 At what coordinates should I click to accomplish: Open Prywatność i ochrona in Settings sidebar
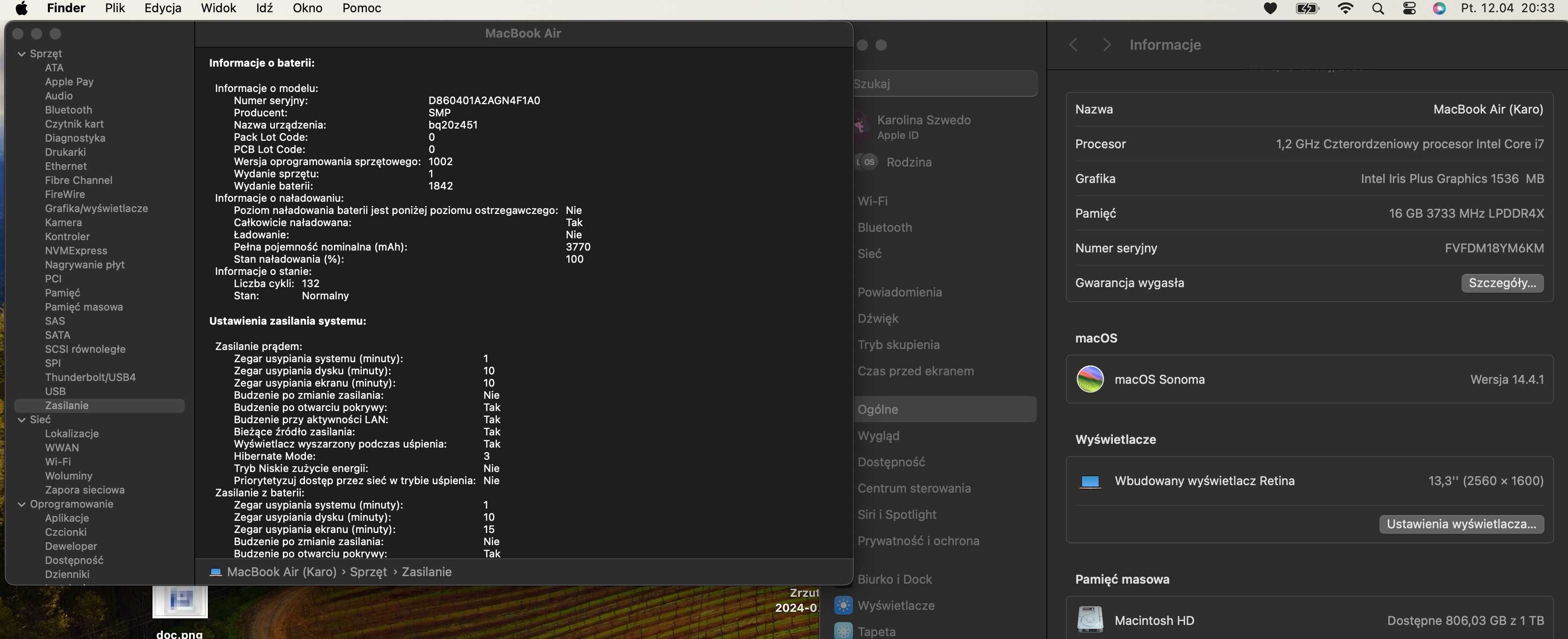tap(919, 541)
